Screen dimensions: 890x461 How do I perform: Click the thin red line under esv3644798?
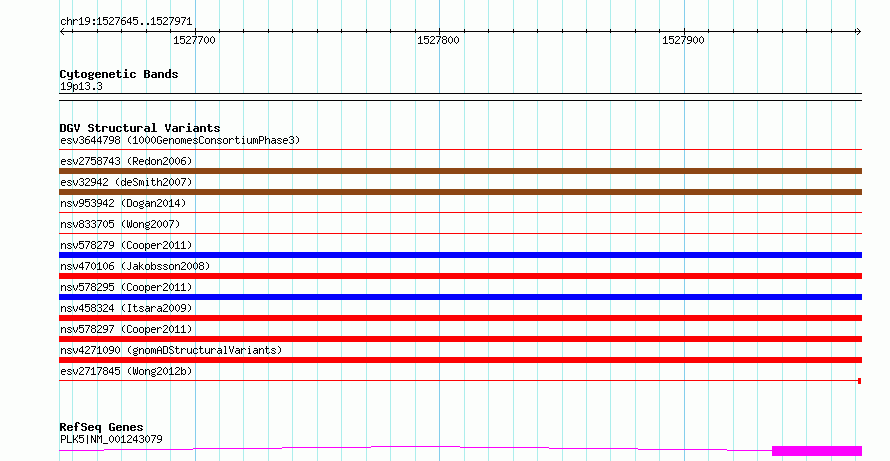click(x=460, y=150)
